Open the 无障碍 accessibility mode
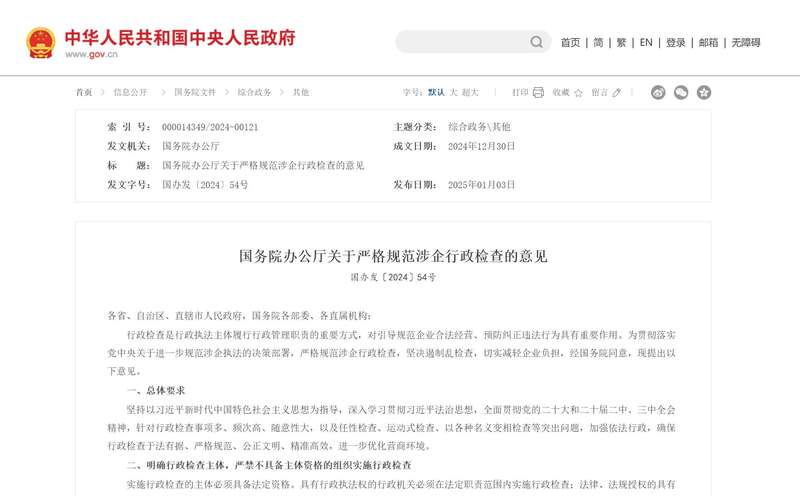 point(746,43)
